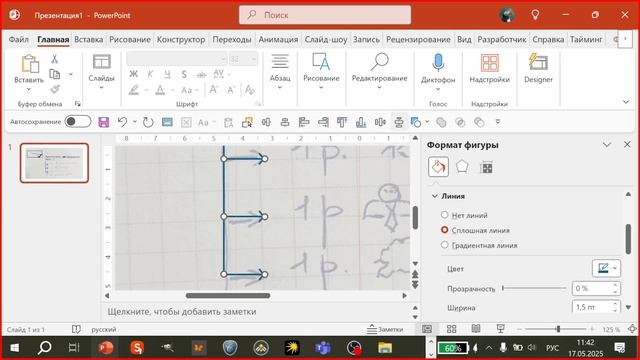Switch to Normal view in status bar
This screenshot has width=640, height=360.
tap(427, 329)
